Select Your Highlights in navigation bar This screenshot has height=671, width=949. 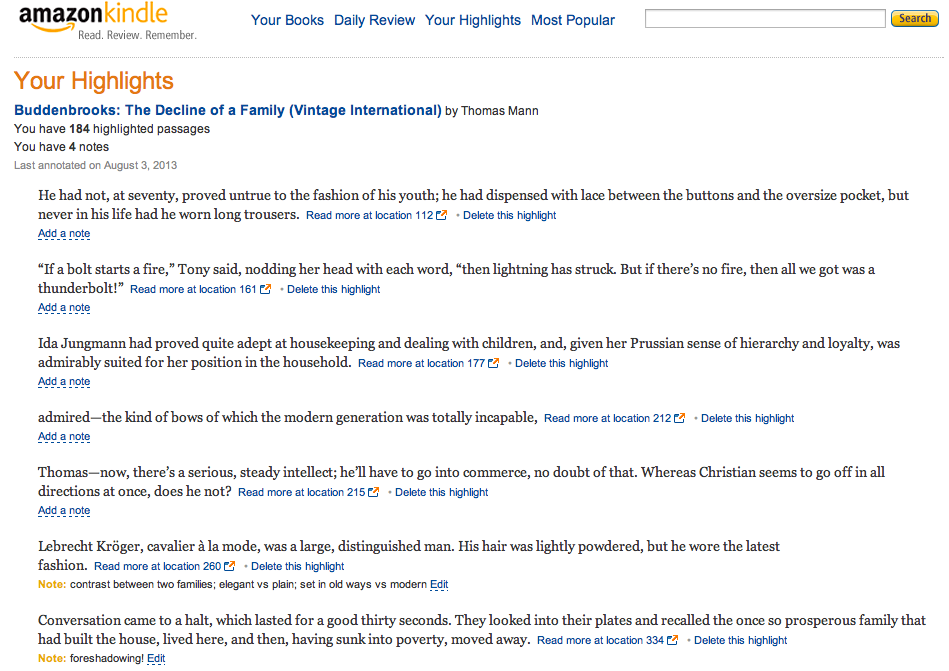[x=472, y=20]
